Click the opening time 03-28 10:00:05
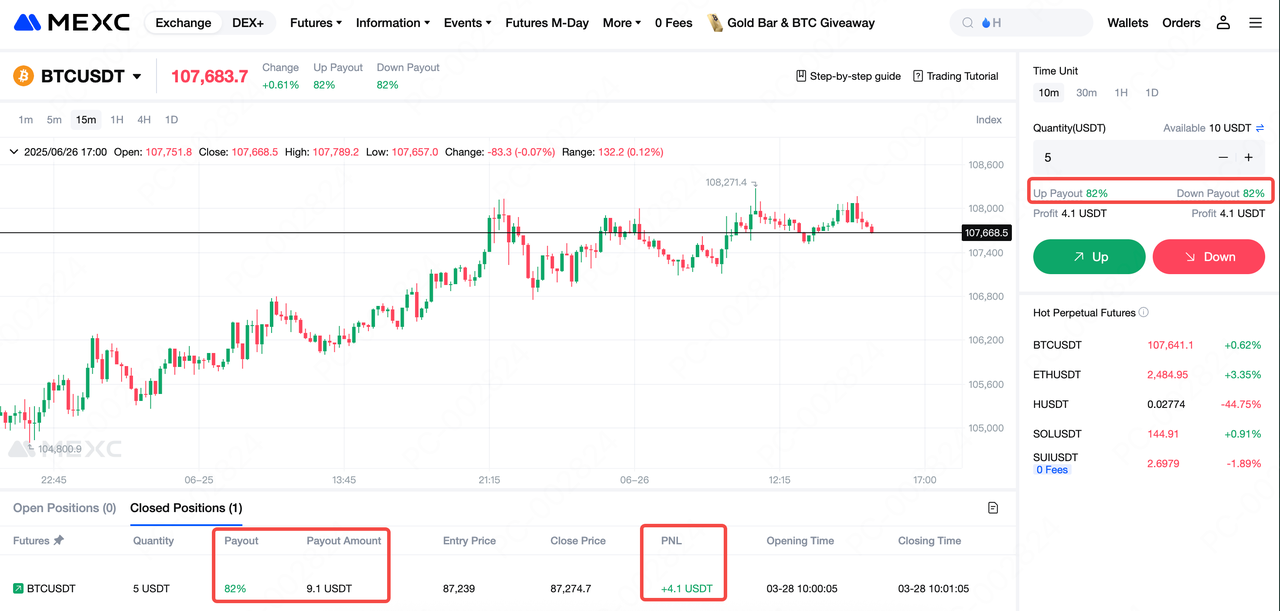The height and width of the screenshot is (611, 1280). click(803, 588)
